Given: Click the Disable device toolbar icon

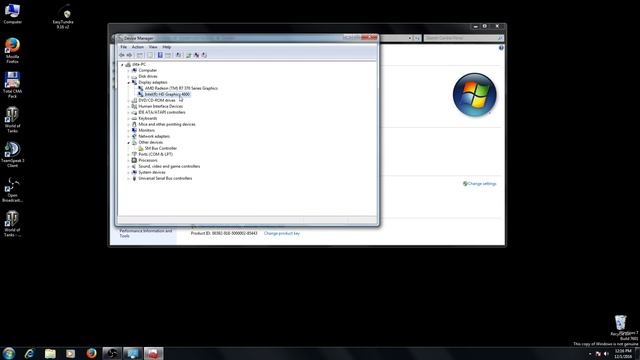Looking at the screenshot, I should pos(204,55).
